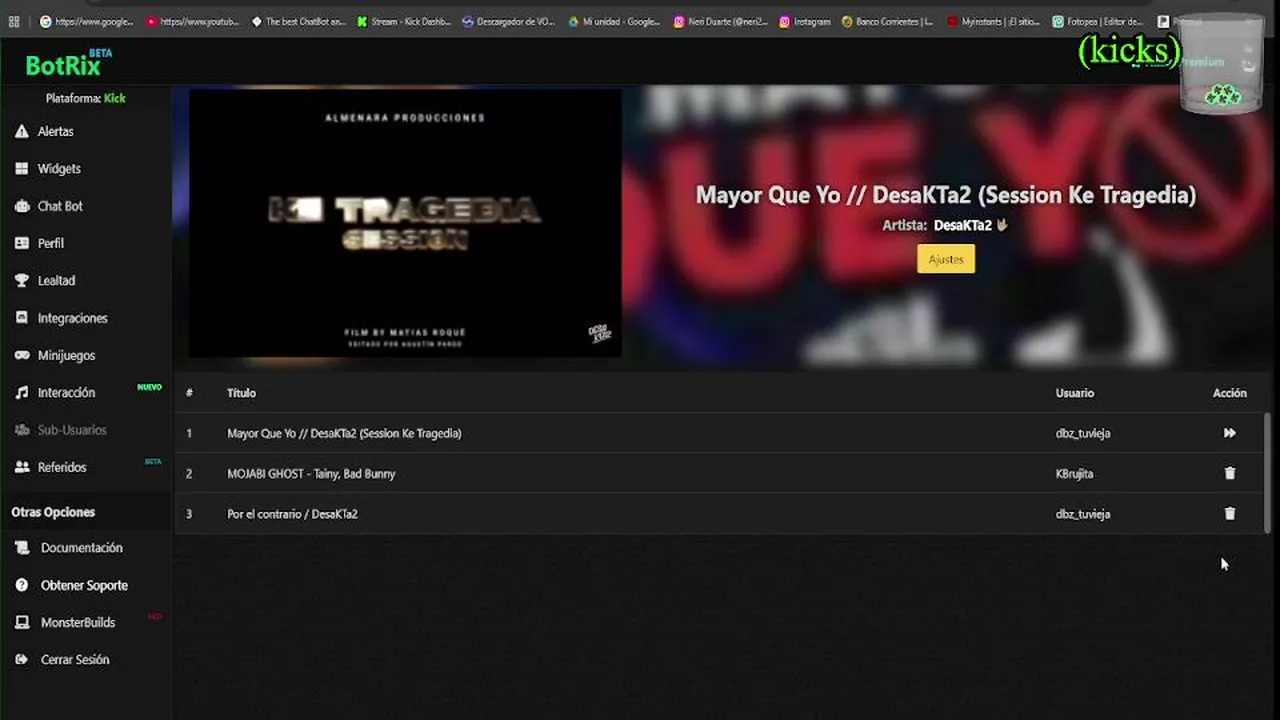Click the Obtener Soporte question icon
The image size is (1280, 720).
pos(22,585)
